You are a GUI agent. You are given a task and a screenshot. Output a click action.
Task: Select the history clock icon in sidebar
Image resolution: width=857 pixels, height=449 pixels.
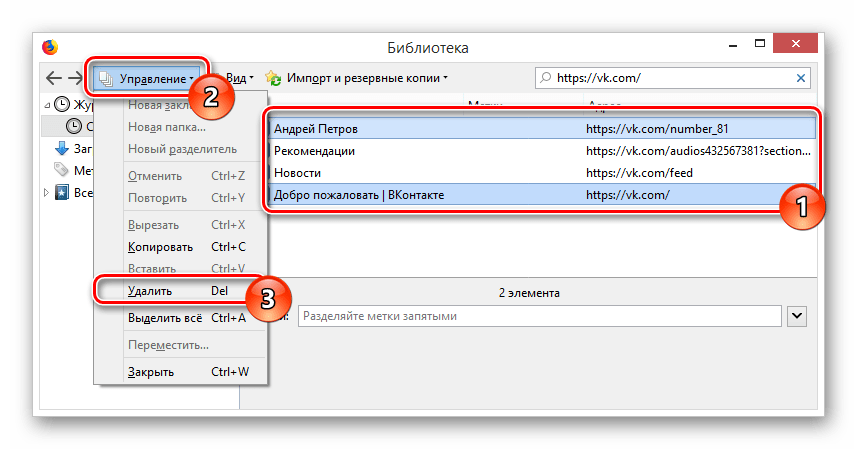(x=62, y=104)
